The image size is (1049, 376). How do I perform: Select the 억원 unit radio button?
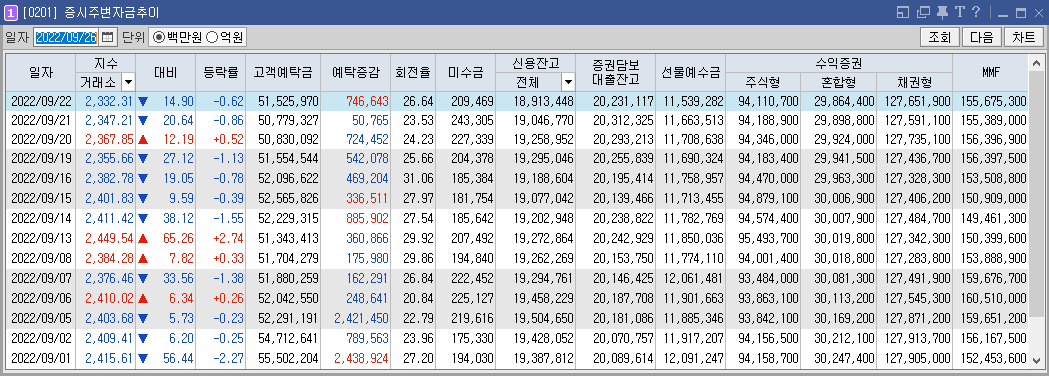(211, 37)
